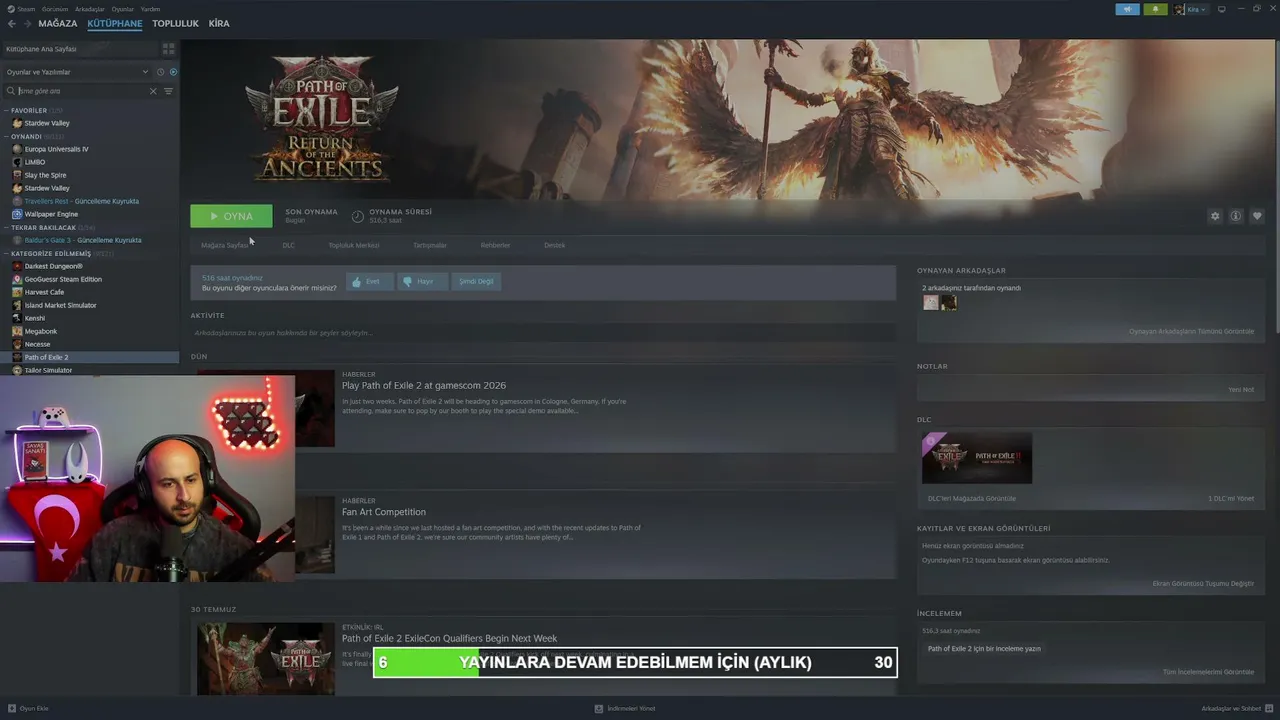
Task: Click the Darkest Dungeon game icon
Action: 17,266
